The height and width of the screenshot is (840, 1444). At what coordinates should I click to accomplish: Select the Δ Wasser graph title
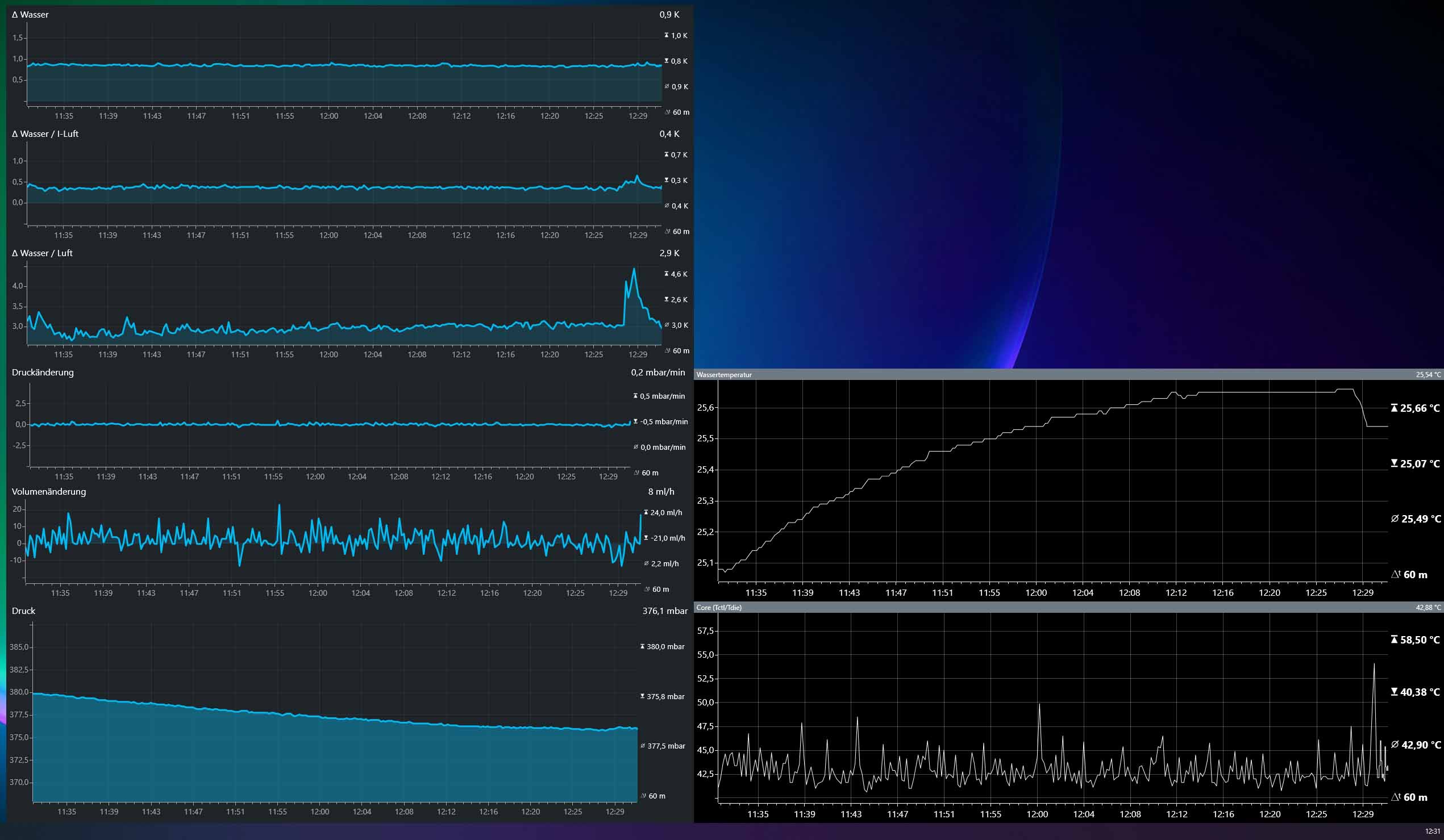point(30,14)
